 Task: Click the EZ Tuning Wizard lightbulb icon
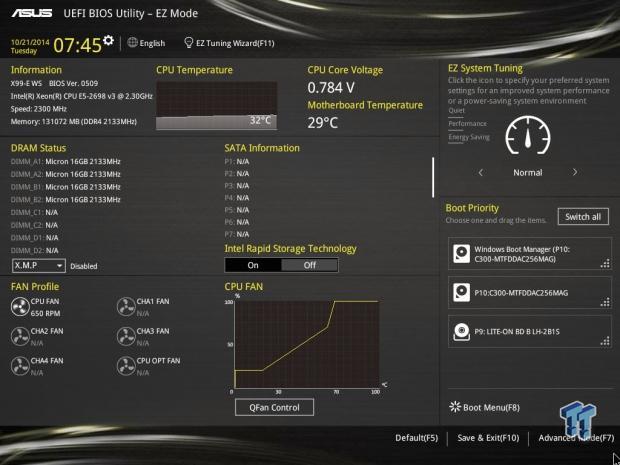pos(189,43)
